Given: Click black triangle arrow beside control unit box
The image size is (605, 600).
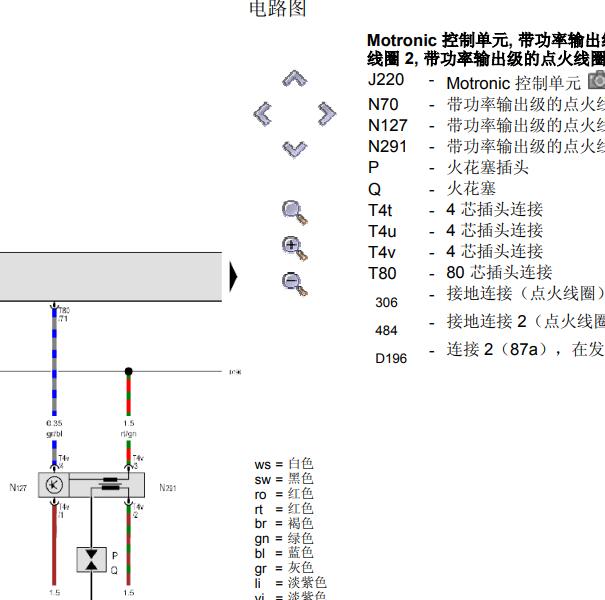Looking at the screenshot, I should tap(233, 276).
